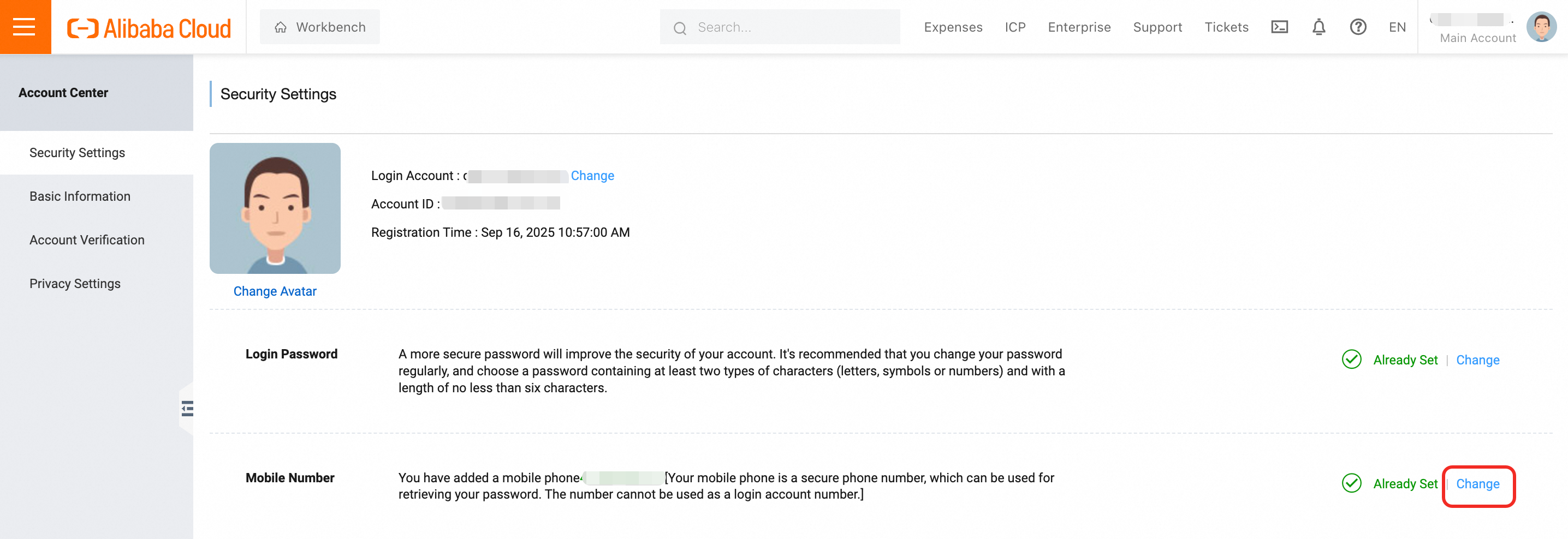Open the Support menu
This screenshot has height=539, width=1568.
click(1157, 27)
